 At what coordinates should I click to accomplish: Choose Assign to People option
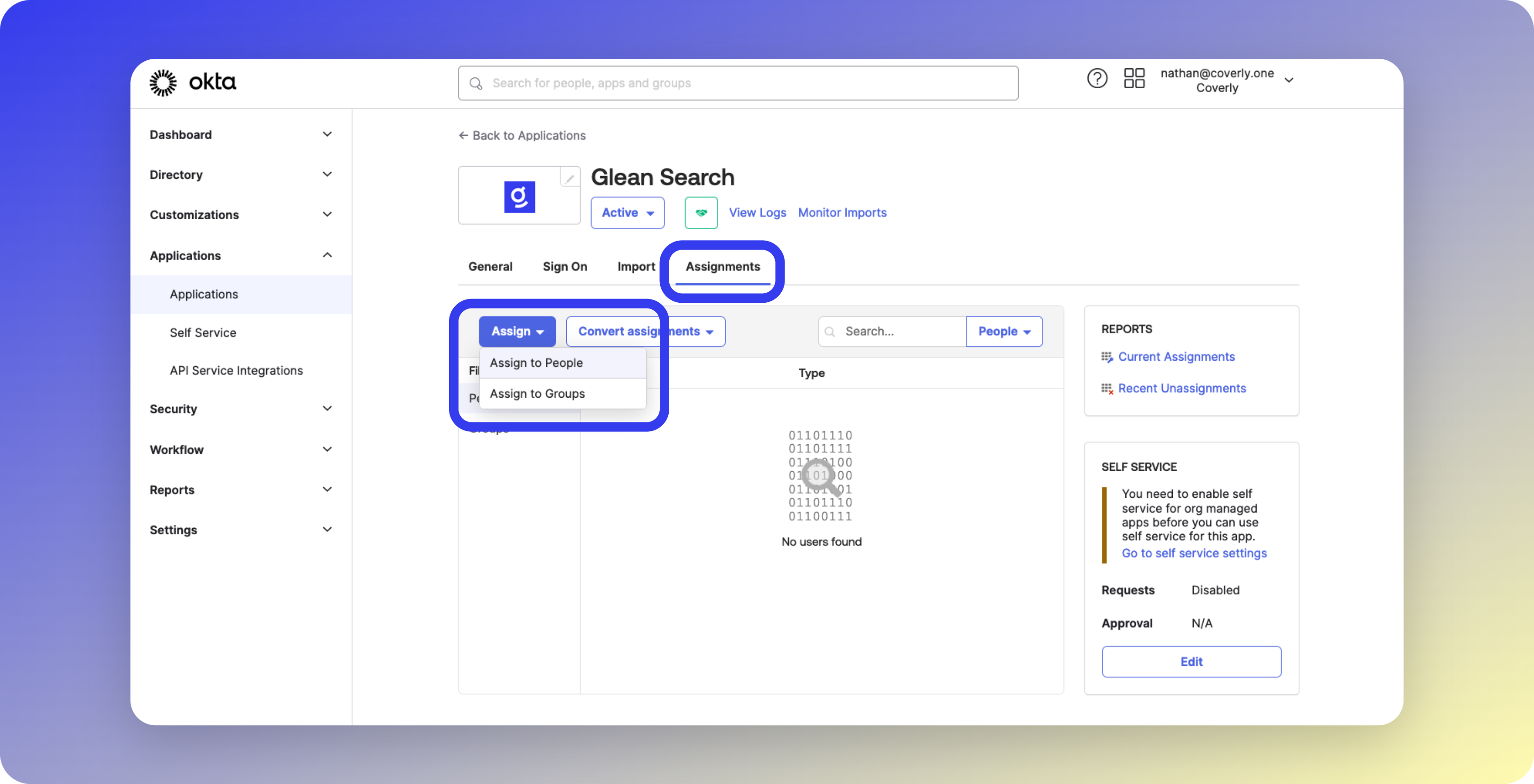tap(536, 363)
